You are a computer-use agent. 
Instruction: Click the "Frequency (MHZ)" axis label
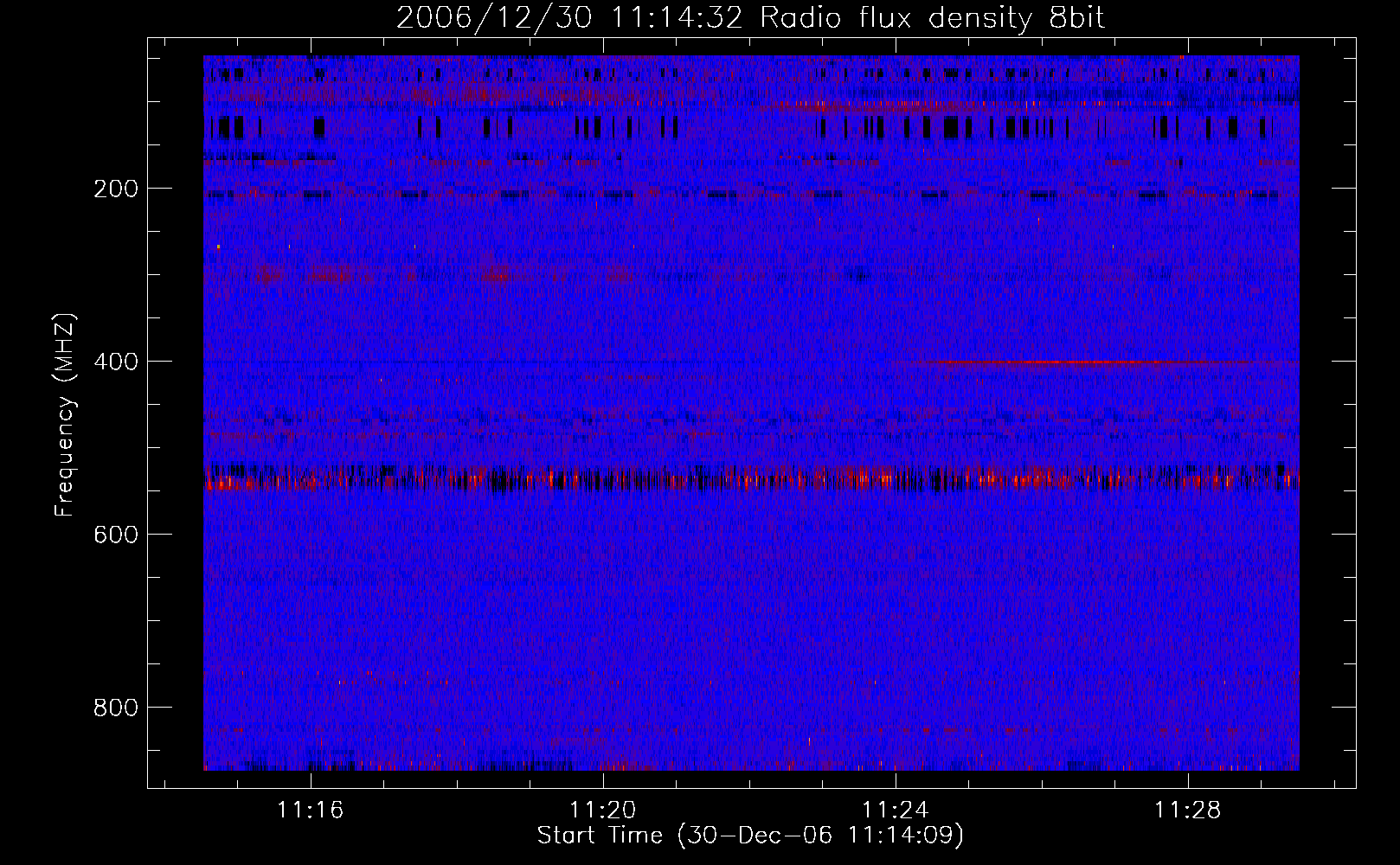65,415
